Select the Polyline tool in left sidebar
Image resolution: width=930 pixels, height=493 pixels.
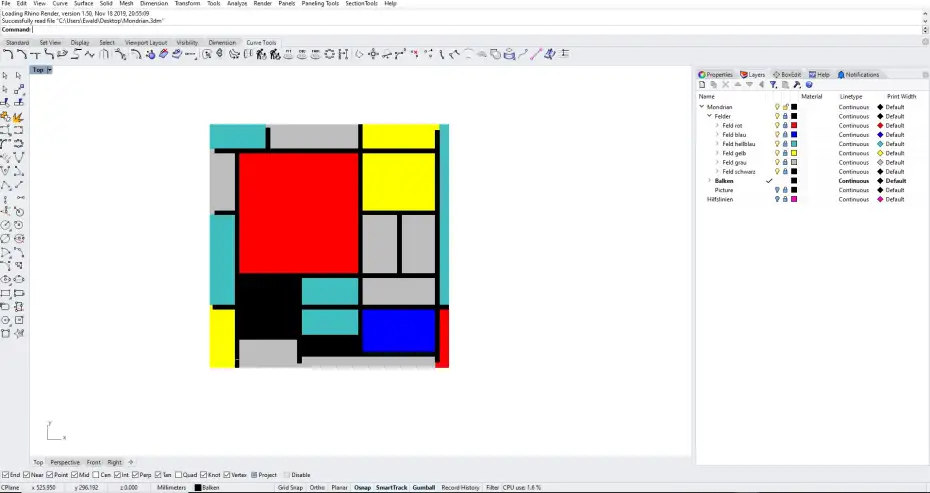coord(5,186)
